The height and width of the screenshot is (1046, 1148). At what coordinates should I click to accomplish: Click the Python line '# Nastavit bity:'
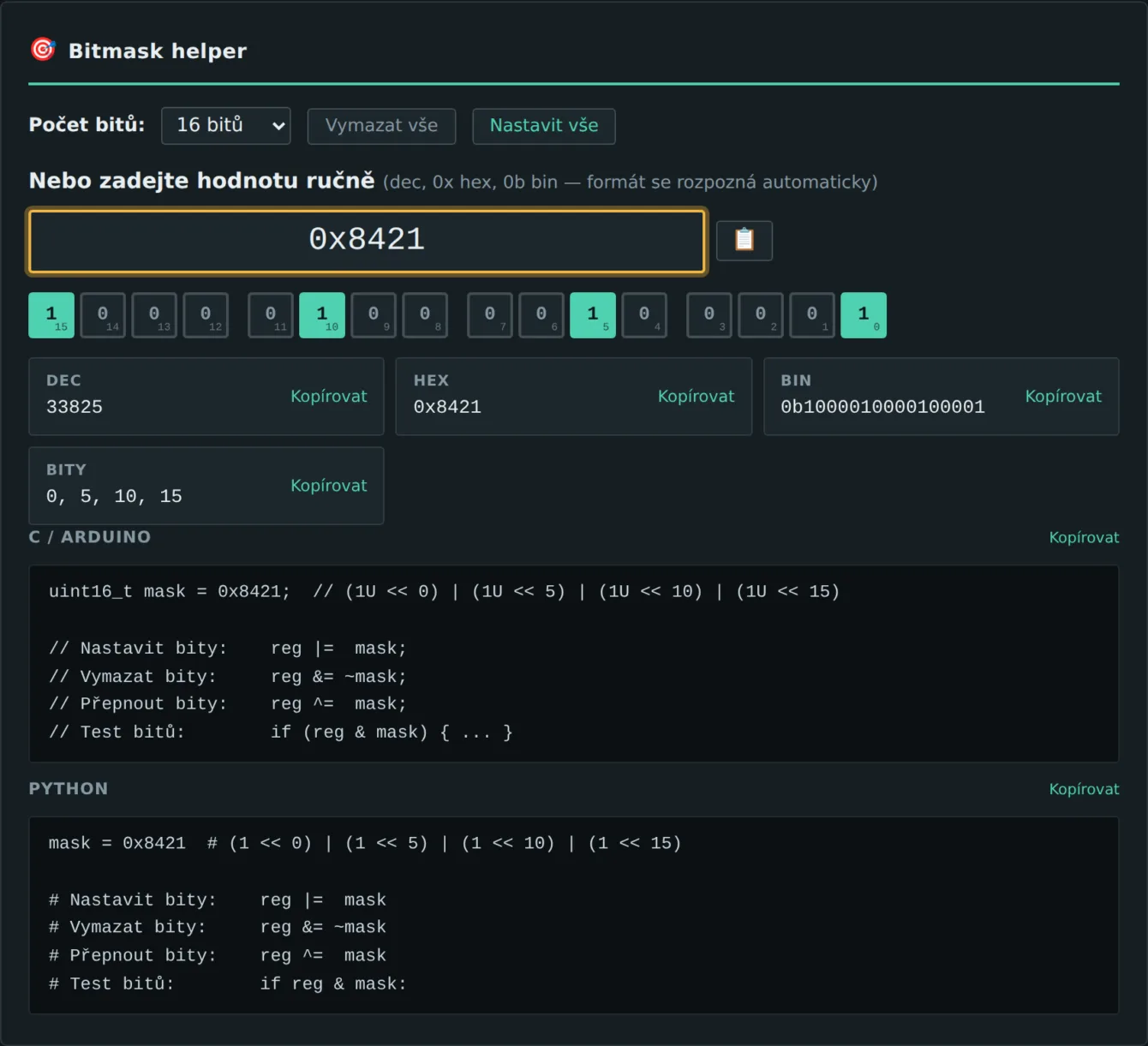(133, 900)
